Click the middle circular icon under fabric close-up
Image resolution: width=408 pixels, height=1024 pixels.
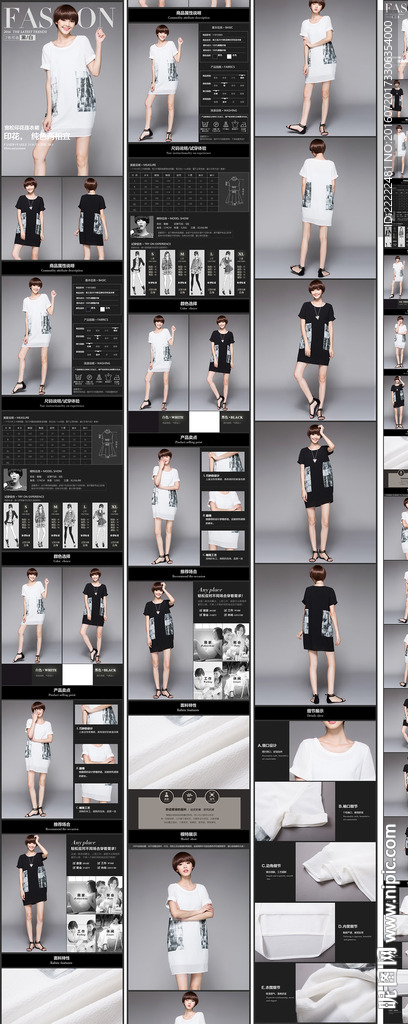(189, 796)
